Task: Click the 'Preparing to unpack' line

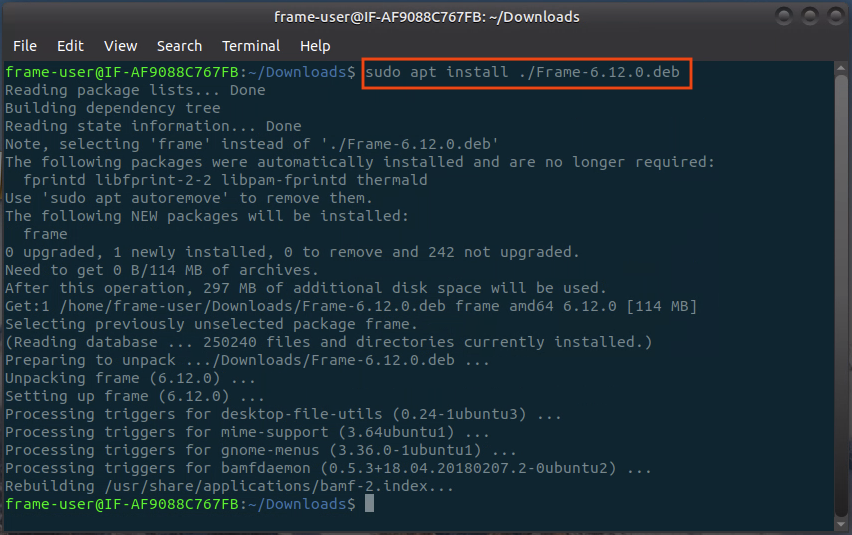Action: [x=247, y=360]
